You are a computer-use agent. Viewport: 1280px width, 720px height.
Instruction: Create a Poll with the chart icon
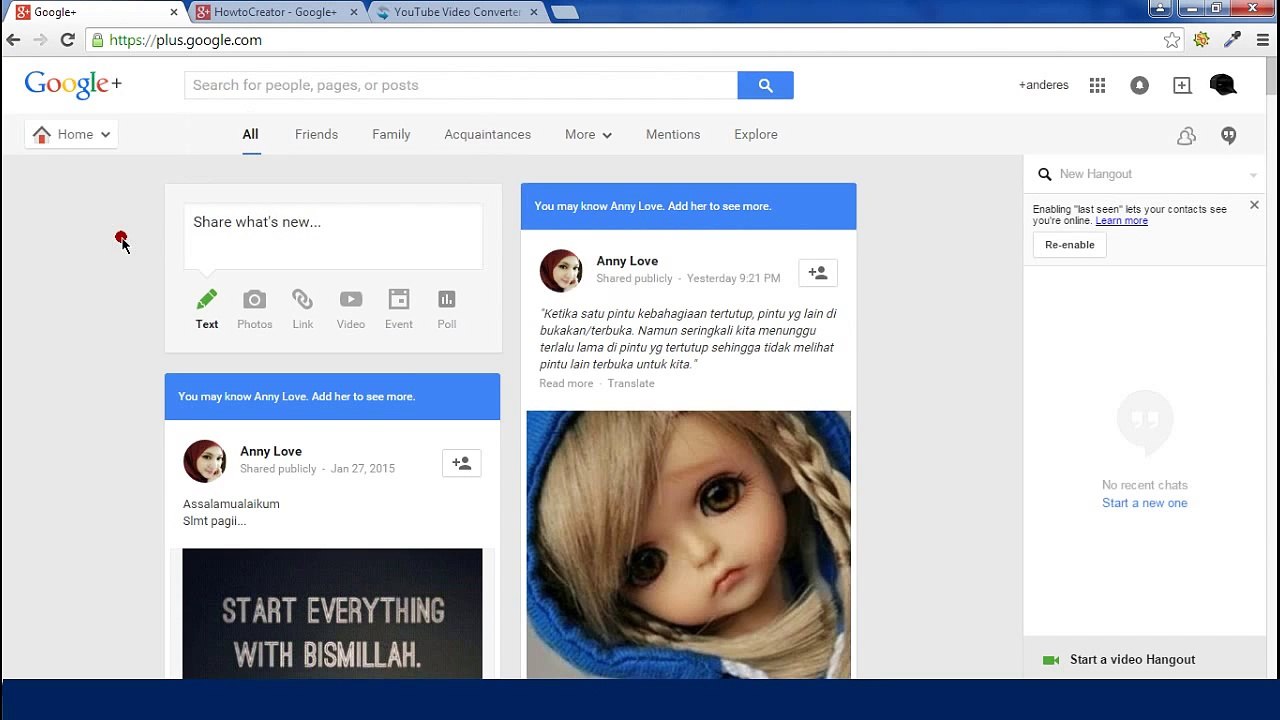tap(447, 299)
